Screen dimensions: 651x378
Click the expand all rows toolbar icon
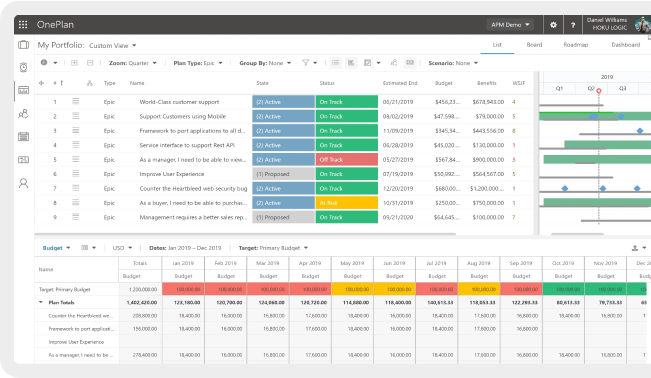tap(74, 63)
